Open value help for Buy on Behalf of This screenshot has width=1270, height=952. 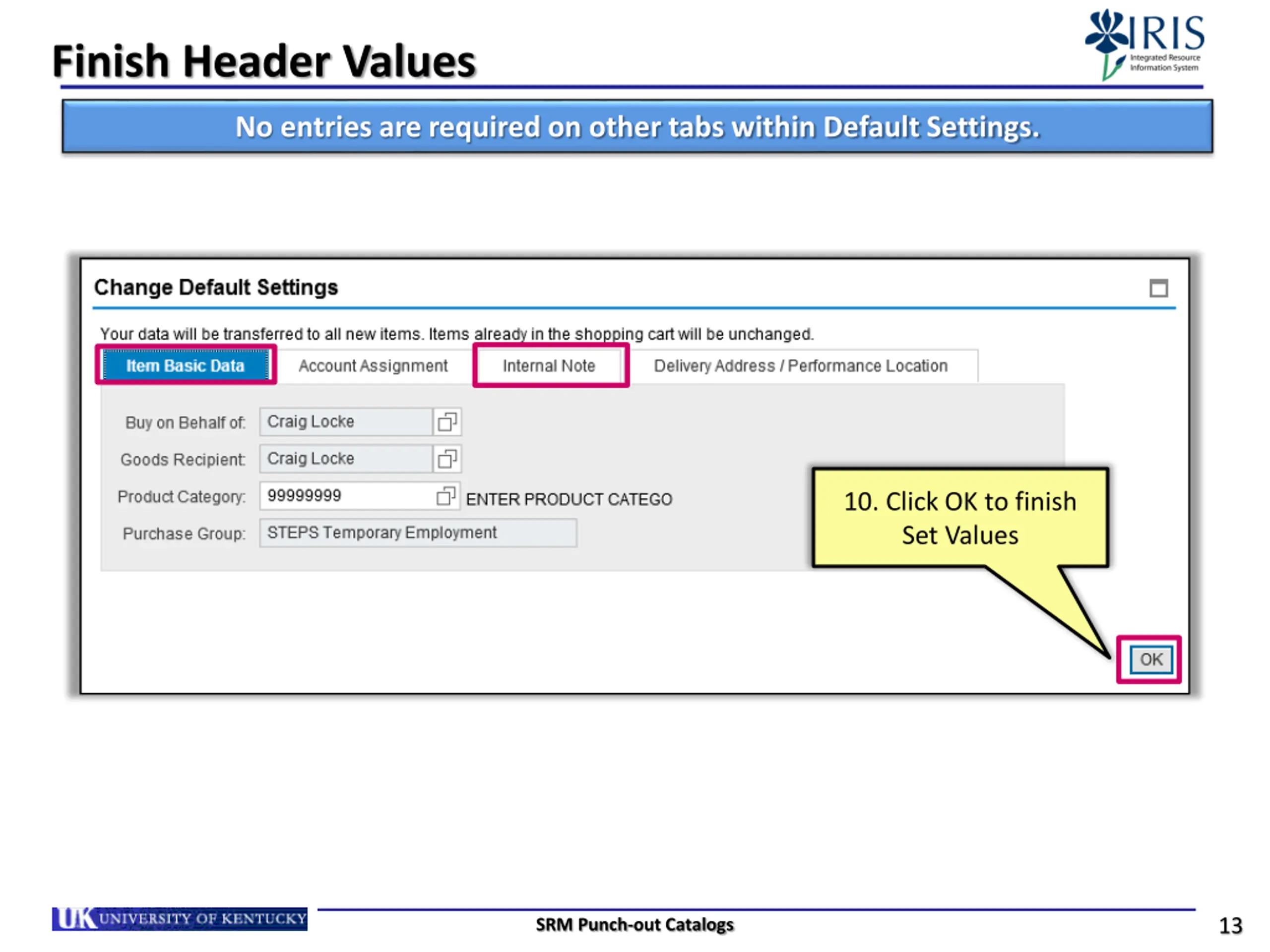click(x=447, y=422)
